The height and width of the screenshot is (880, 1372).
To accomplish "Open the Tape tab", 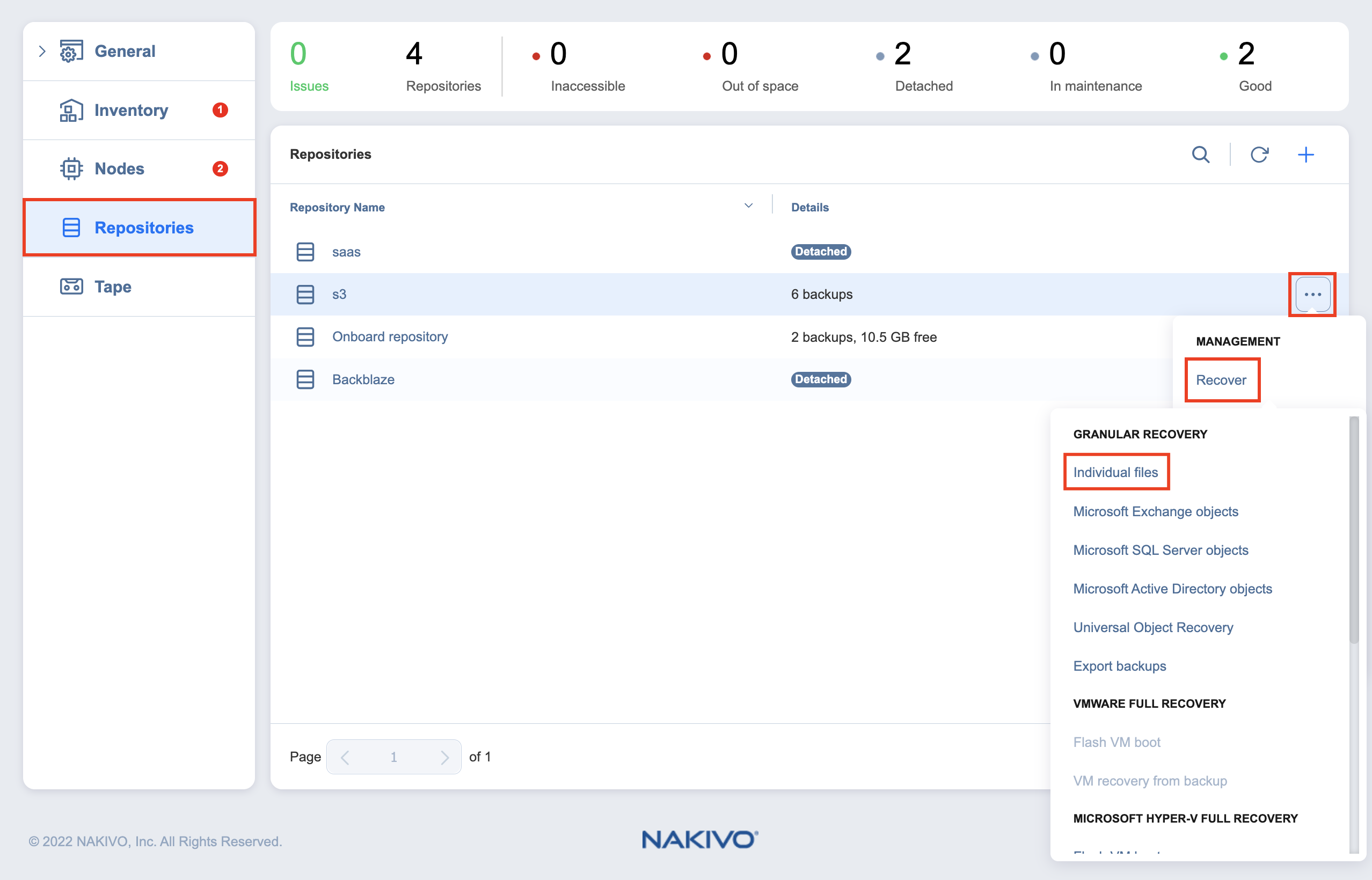I will click(x=113, y=287).
